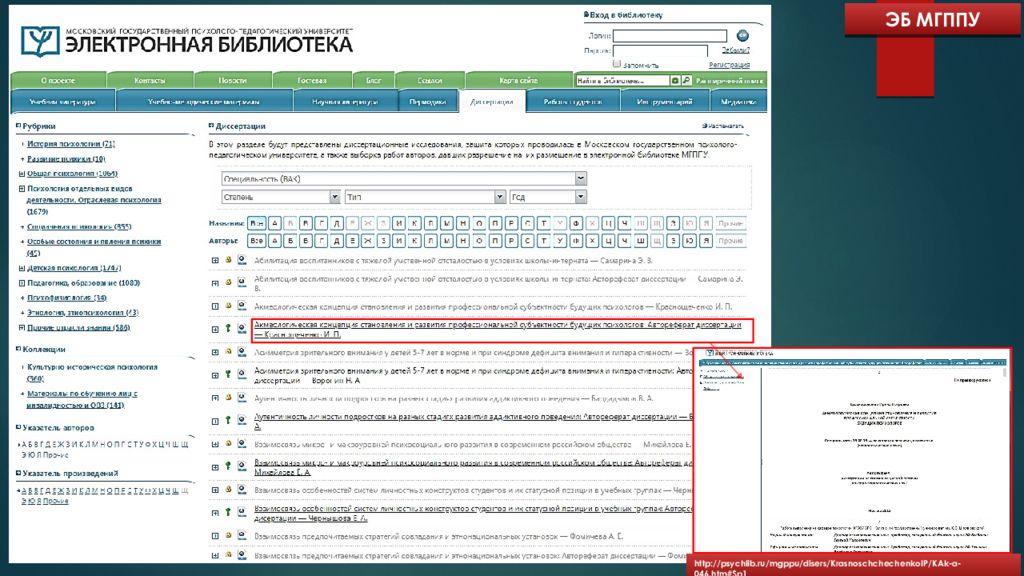Open the Контакты tab
This screenshot has height=576, width=1024.
150,80
